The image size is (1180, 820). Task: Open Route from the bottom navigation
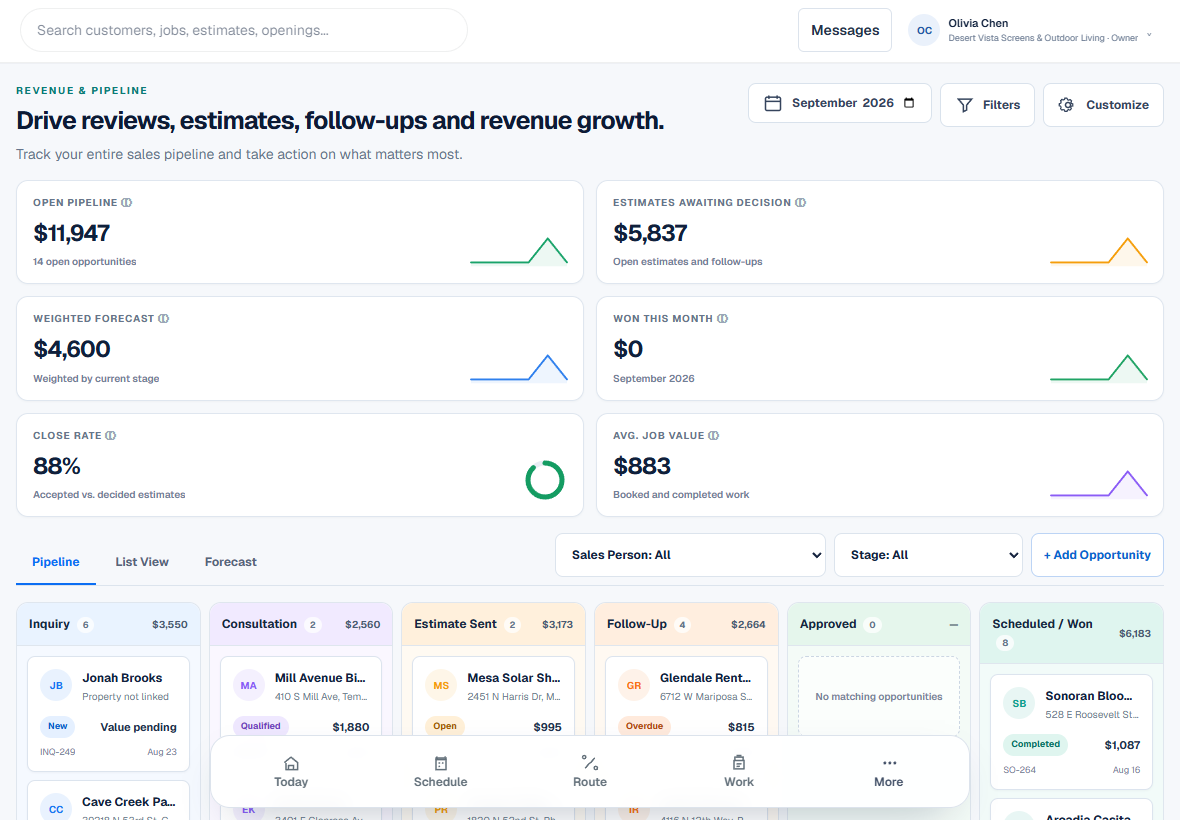pyautogui.click(x=590, y=772)
